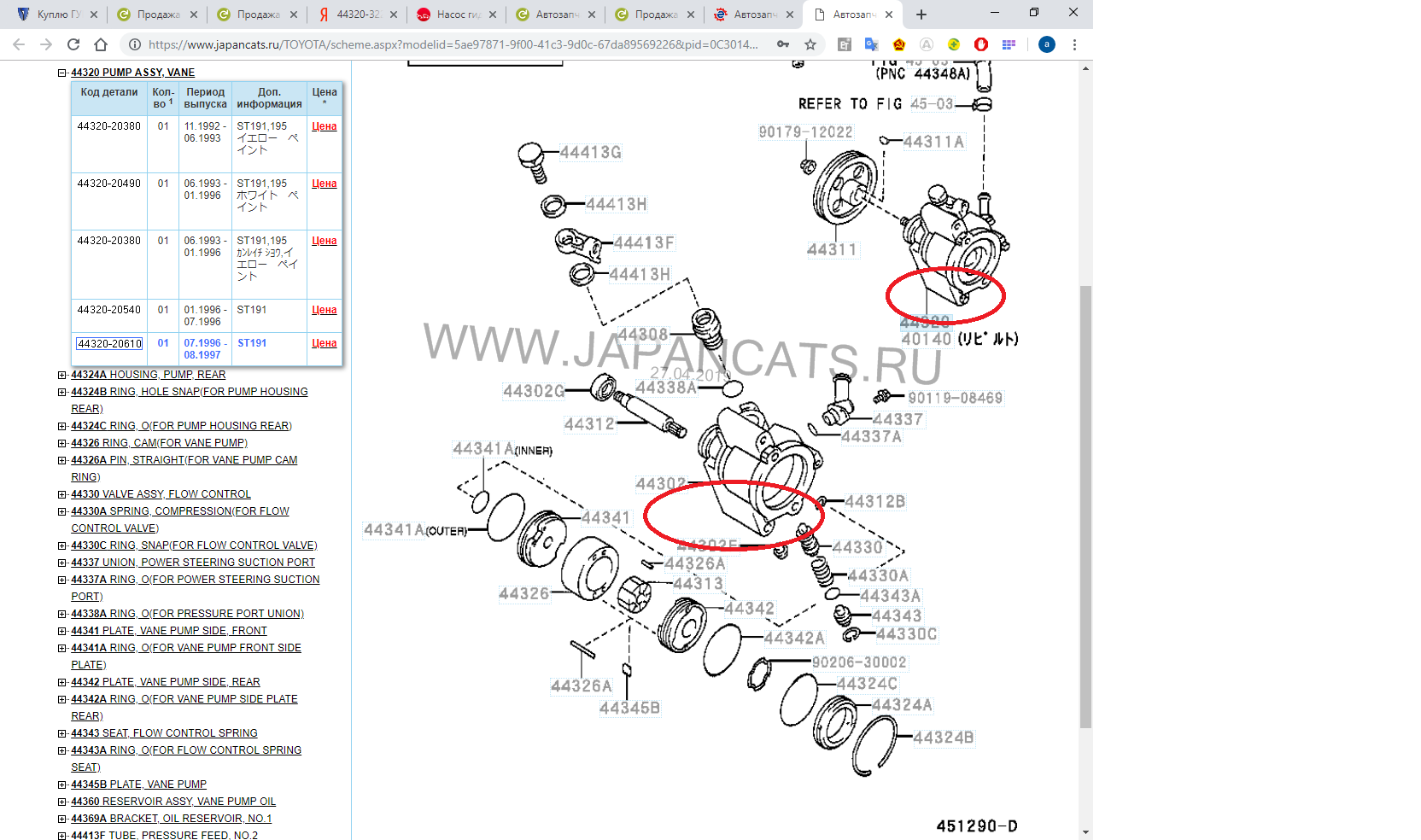This screenshot has width=1421, height=840.
Task: Open 44337 UNION, POWER STEERING SUCTION PORT link
Action: click(x=193, y=563)
